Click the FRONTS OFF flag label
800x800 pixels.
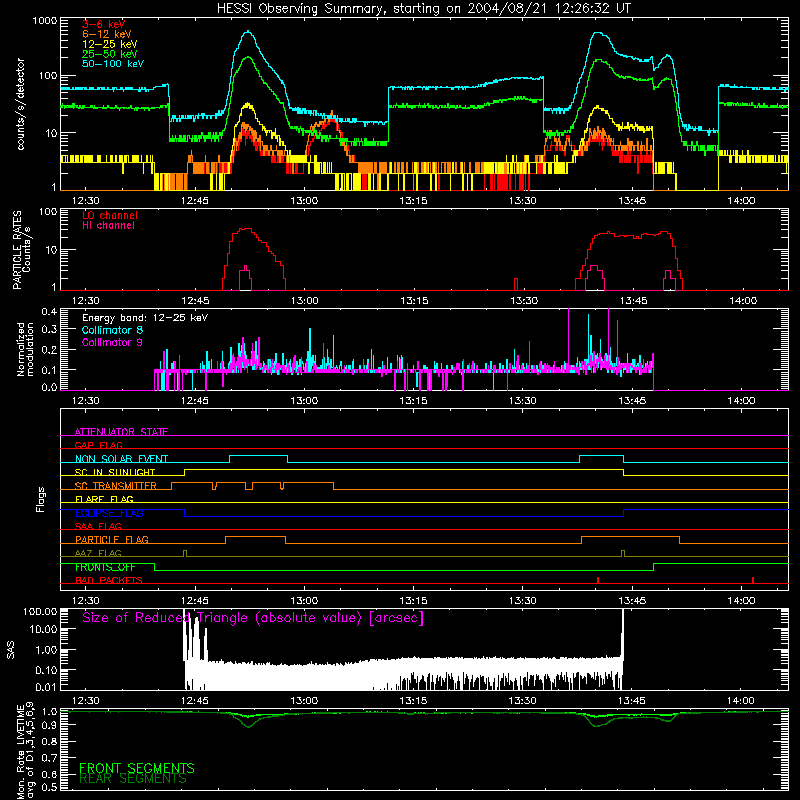click(x=105, y=567)
